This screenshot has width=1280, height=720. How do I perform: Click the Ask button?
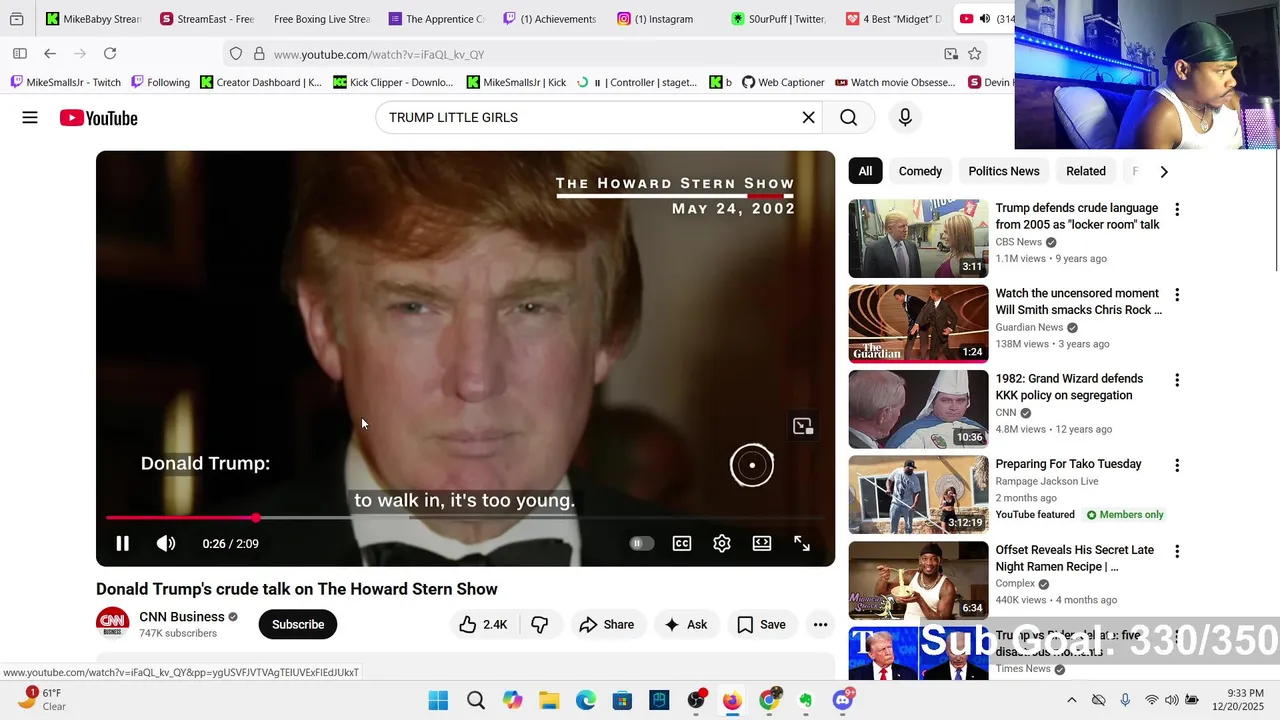(x=686, y=624)
